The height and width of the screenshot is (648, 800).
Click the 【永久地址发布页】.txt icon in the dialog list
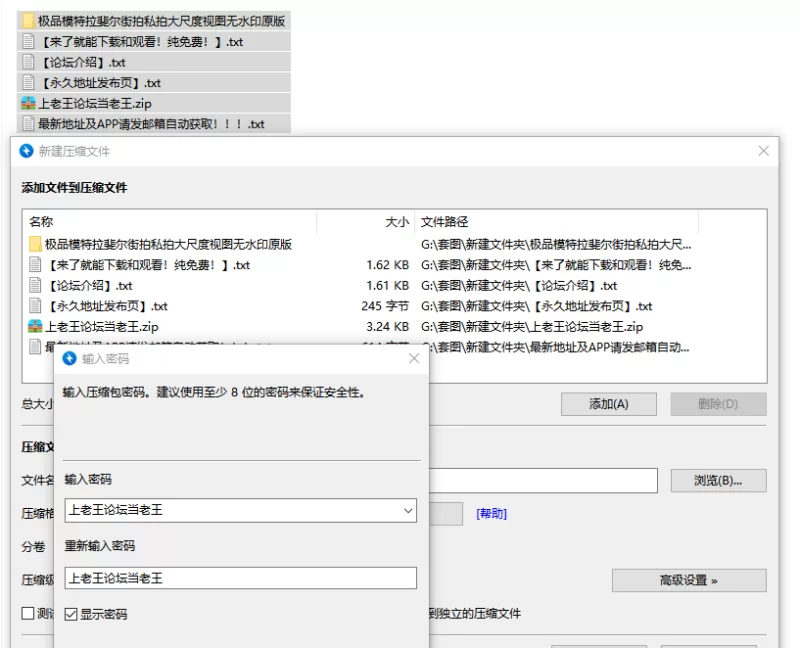35,306
